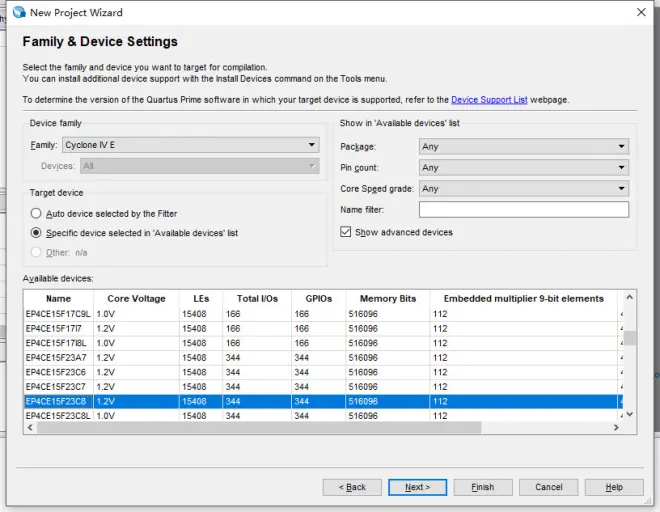Viewport: 660px width, 512px height.
Task: Click the device list scroll down arrow
Action: point(630,414)
